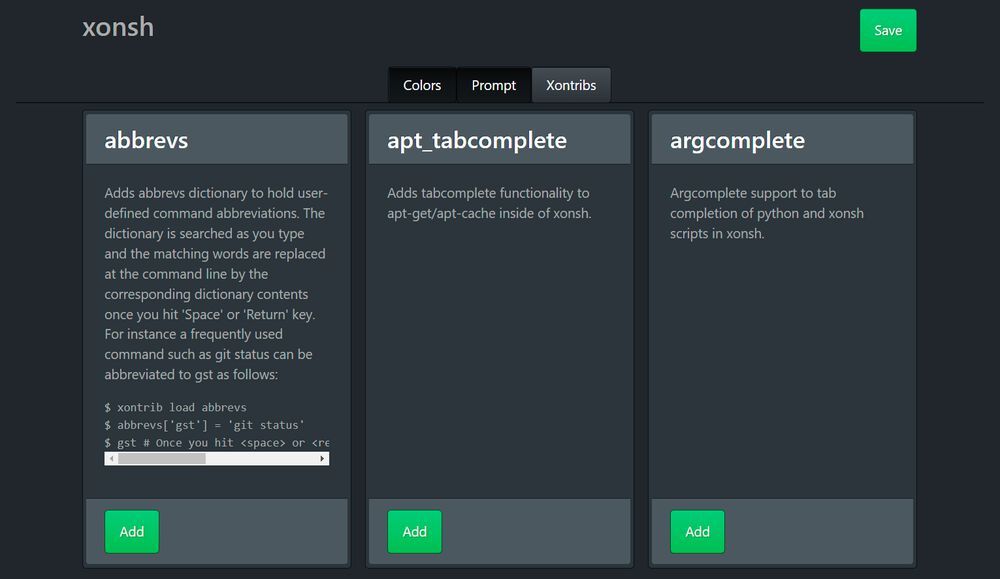Click the abbrevs['gst'] assignment code line

[204, 425]
